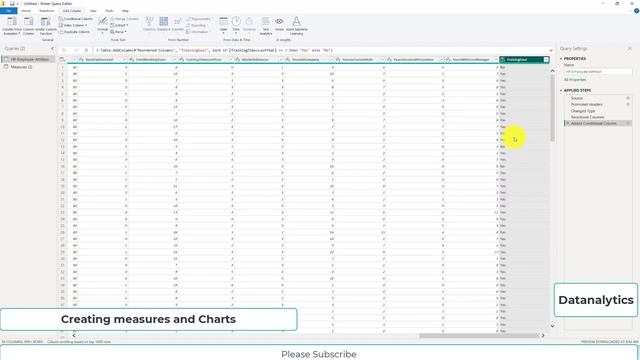Select the Added Conditional Column step
Viewport: 640px width, 360px height.
click(x=598, y=123)
